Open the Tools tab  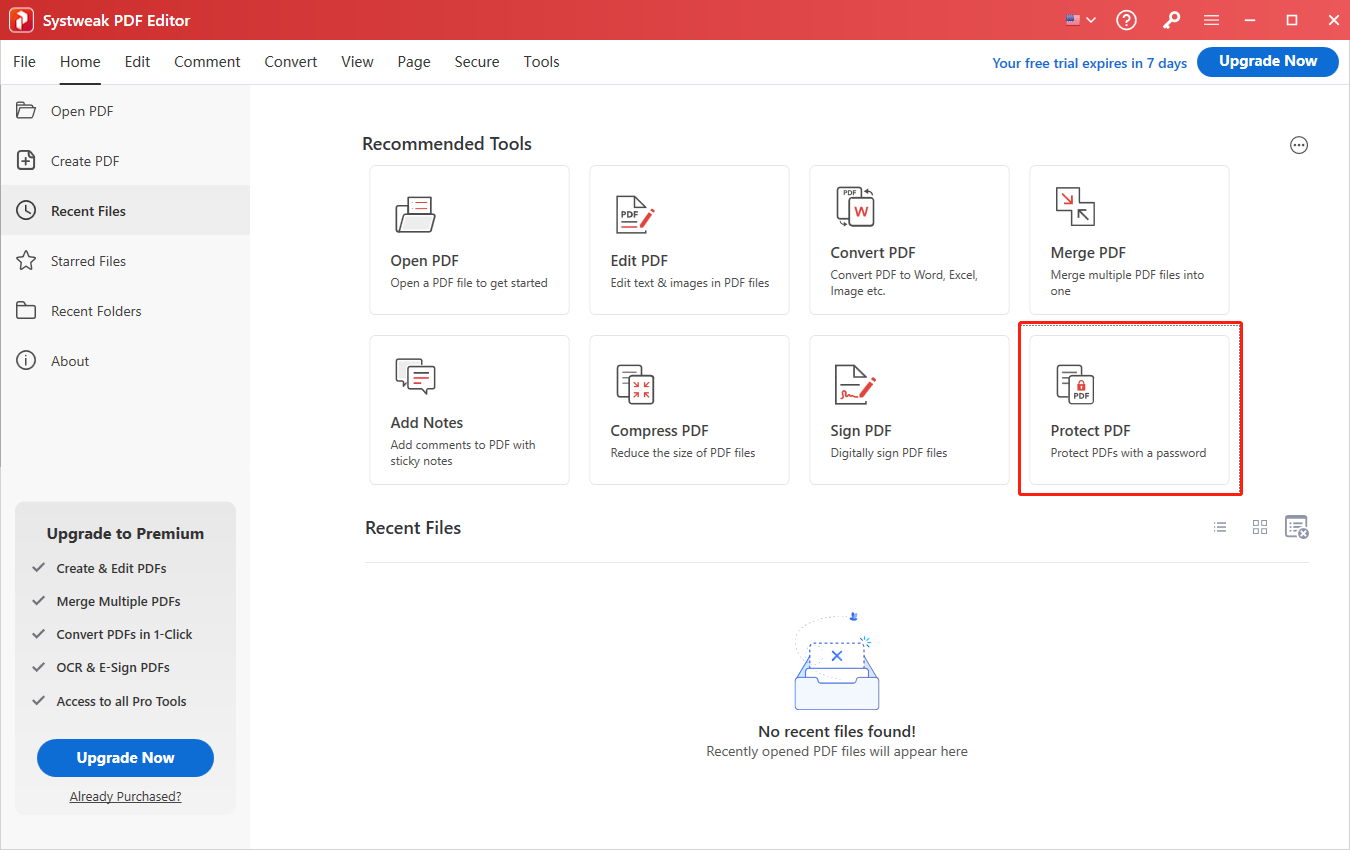(x=541, y=62)
